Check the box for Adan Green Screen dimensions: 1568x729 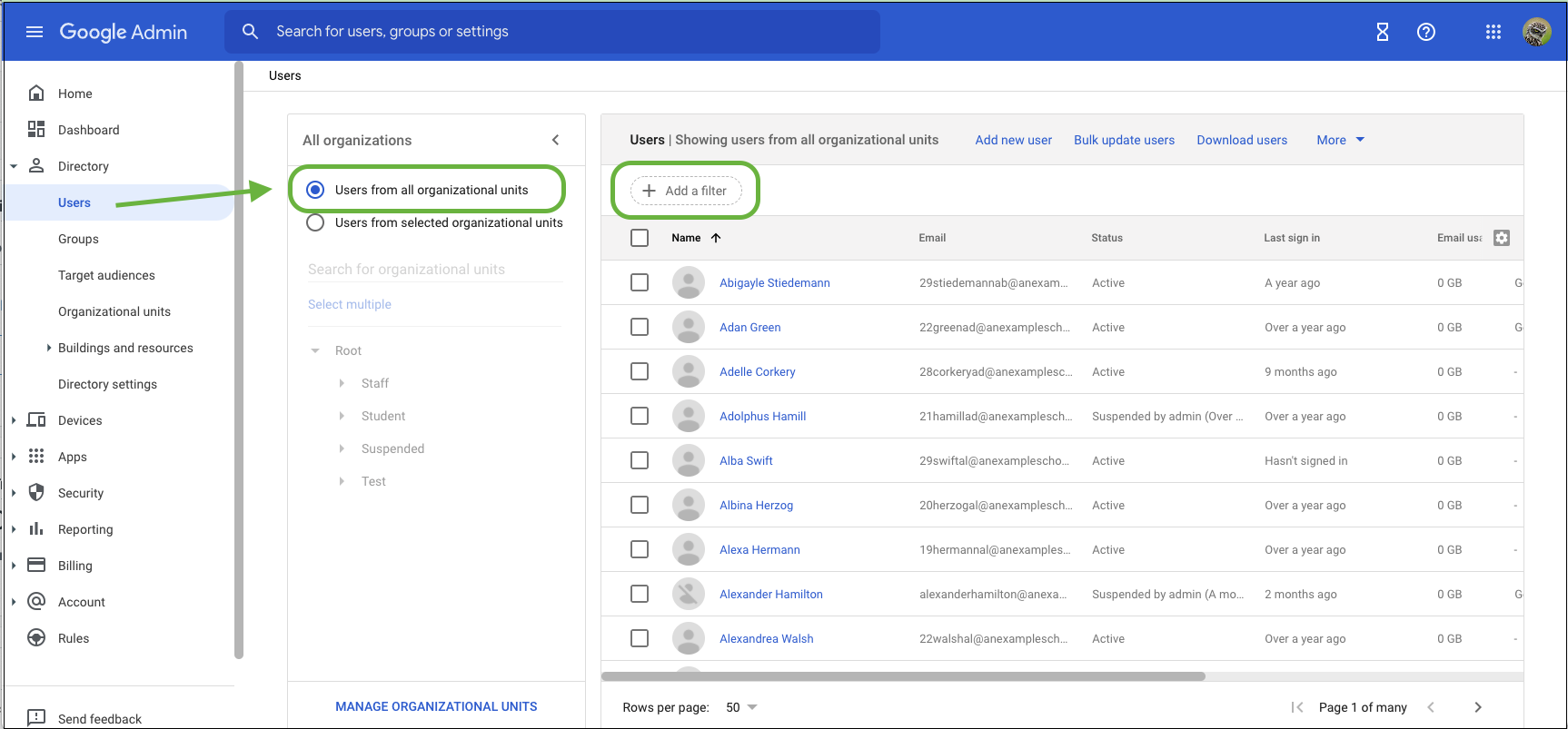[x=640, y=327]
